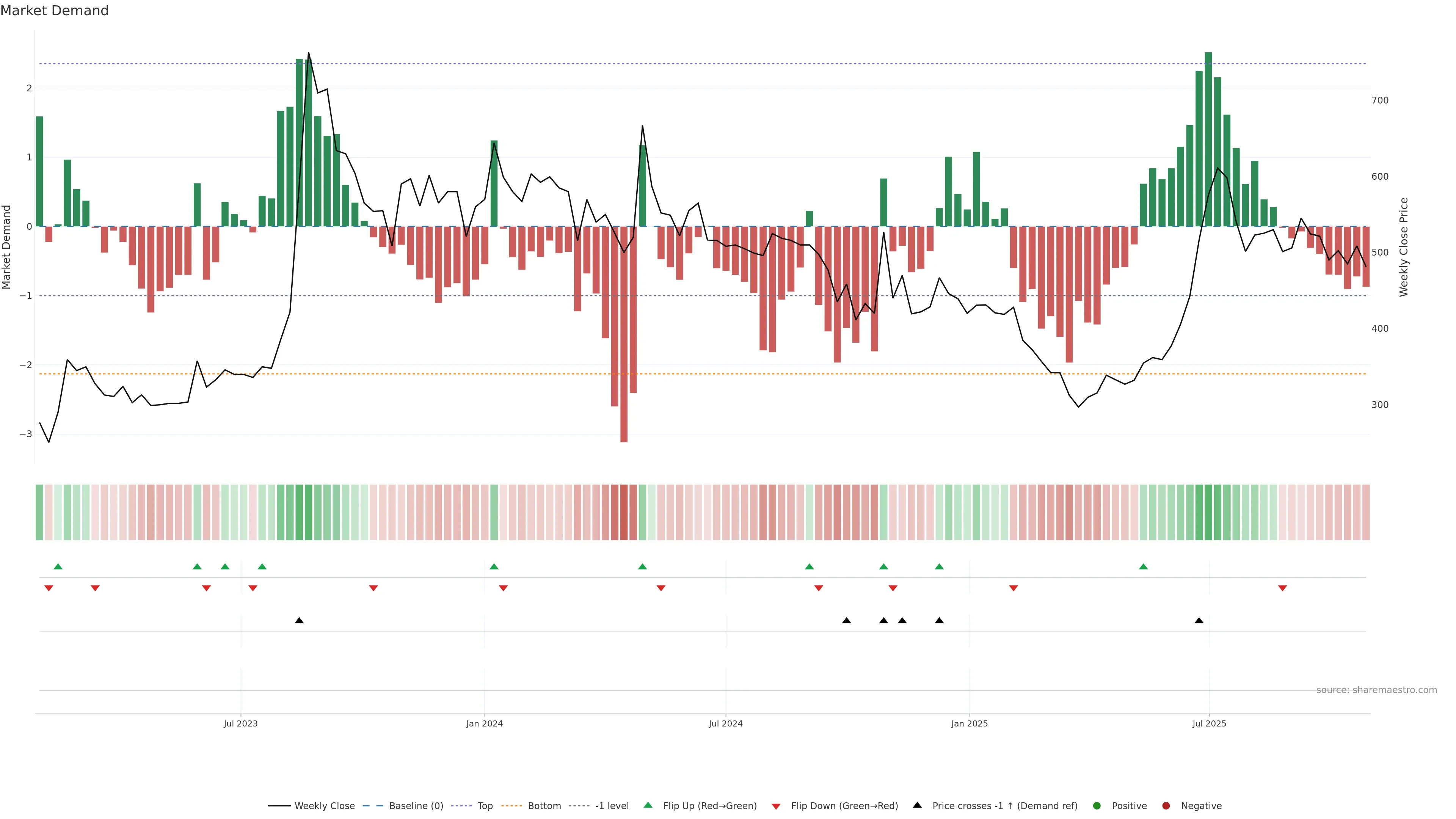Click the Flip Up green triangle legend icon

[648, 805]
